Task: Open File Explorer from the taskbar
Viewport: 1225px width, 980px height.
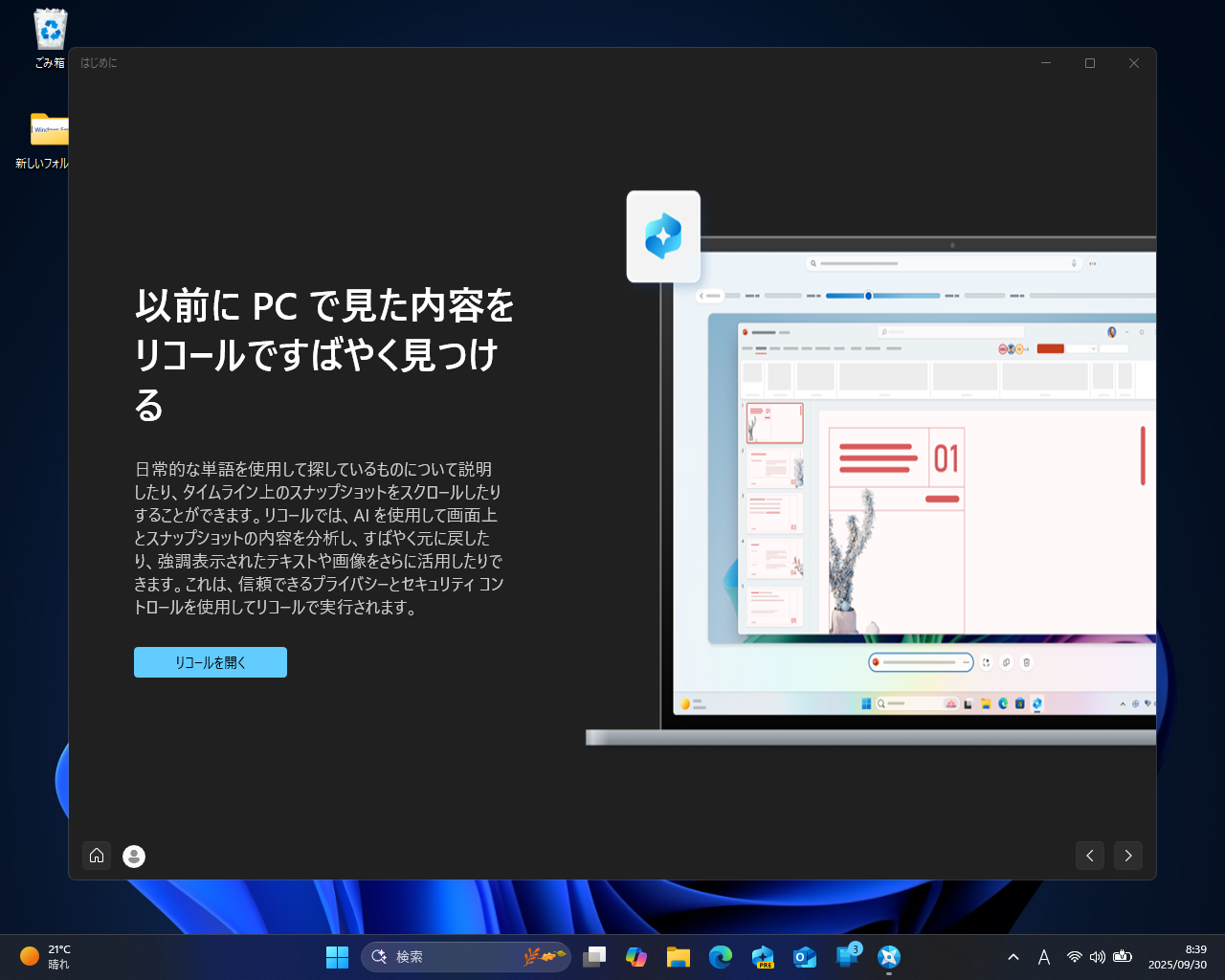Action: tap(679, 957)
